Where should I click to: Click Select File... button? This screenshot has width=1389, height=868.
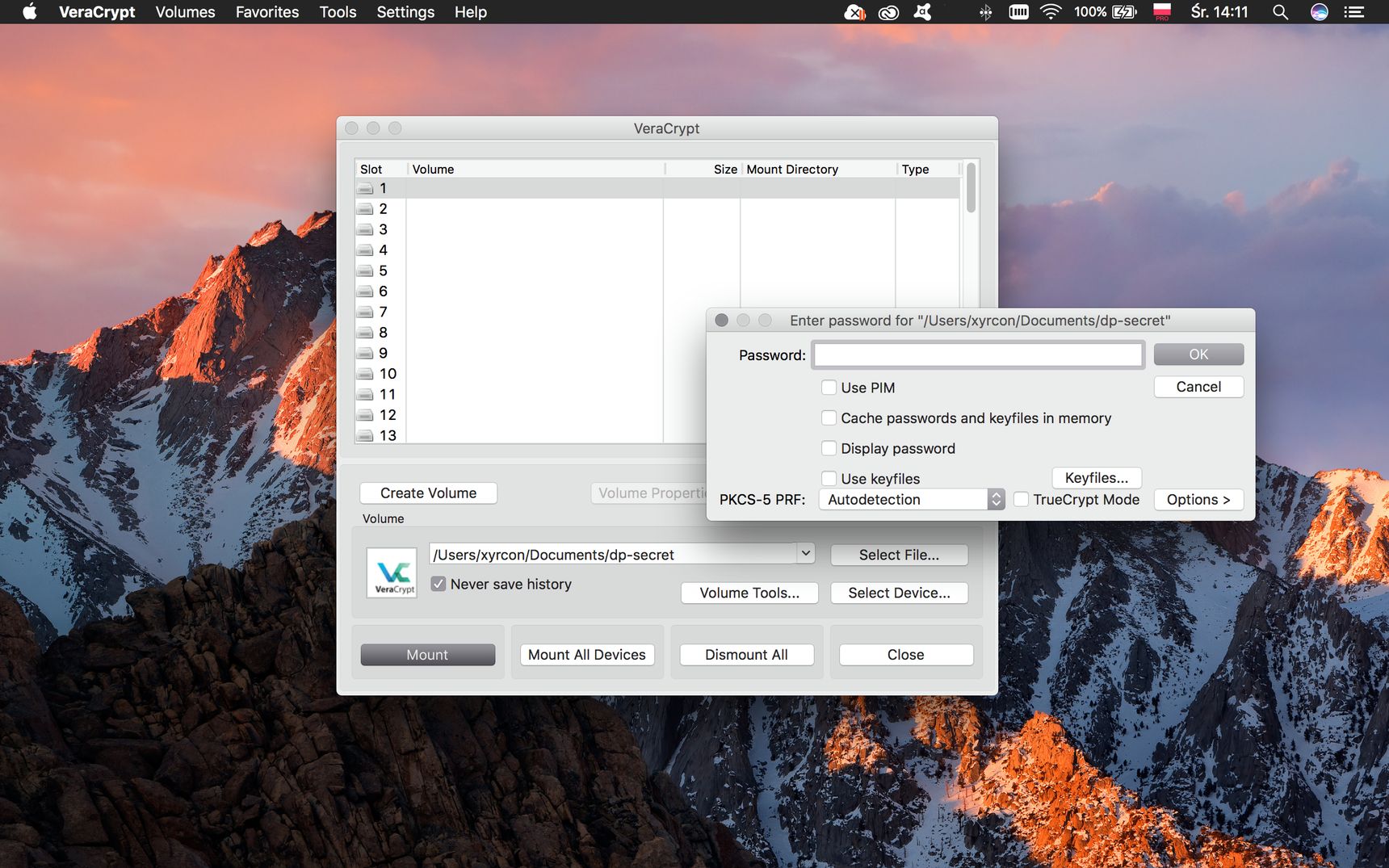pyautogui.click(x=899, y=555)
